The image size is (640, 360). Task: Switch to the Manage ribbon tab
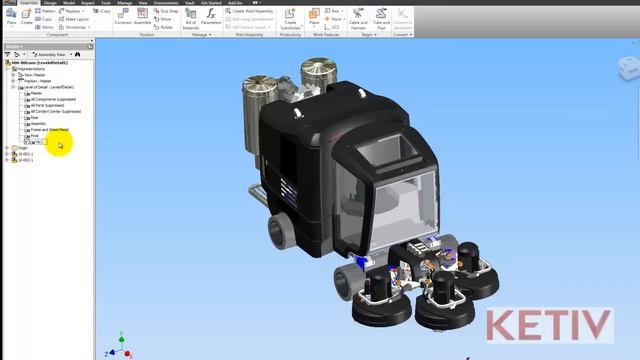[x=124, y=2]
